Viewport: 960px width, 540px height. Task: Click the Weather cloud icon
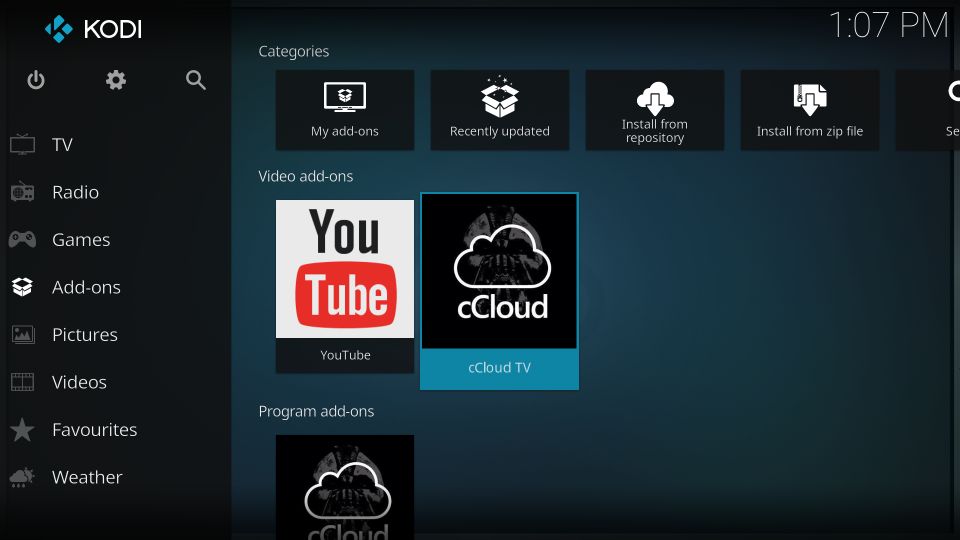click(x=23, y=477)
